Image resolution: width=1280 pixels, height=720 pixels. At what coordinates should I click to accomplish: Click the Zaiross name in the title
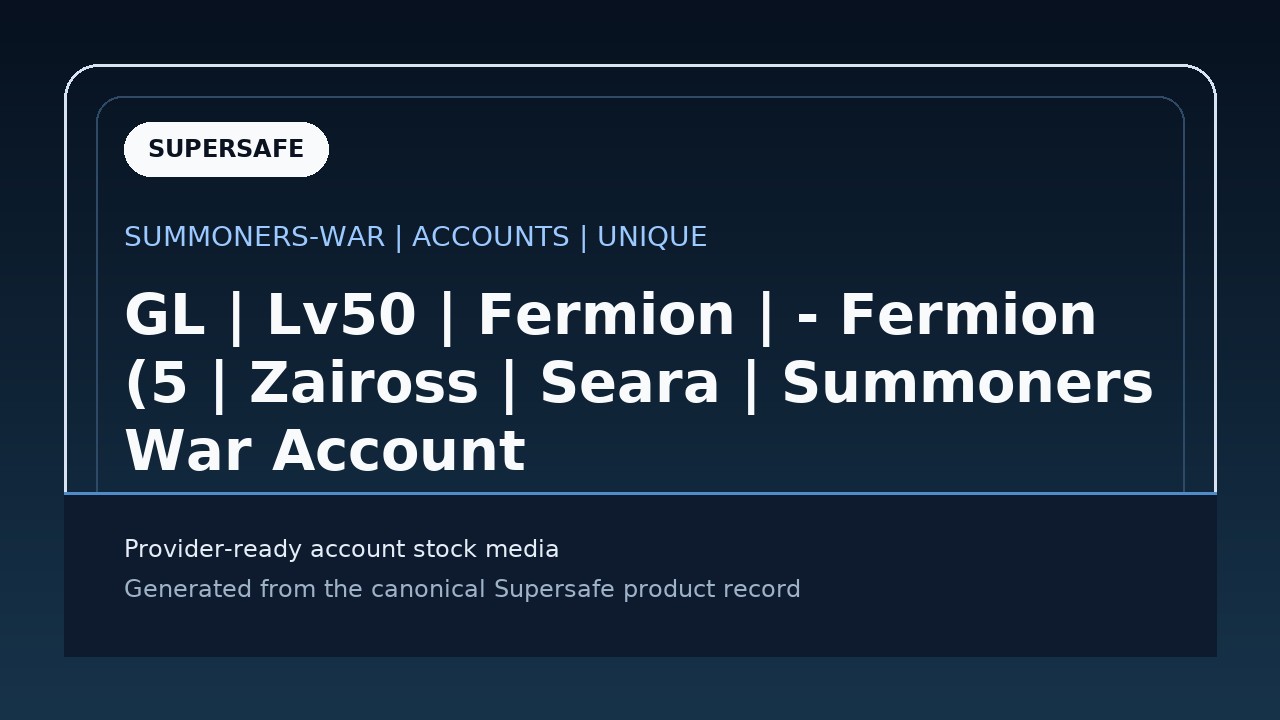(364, 384)
